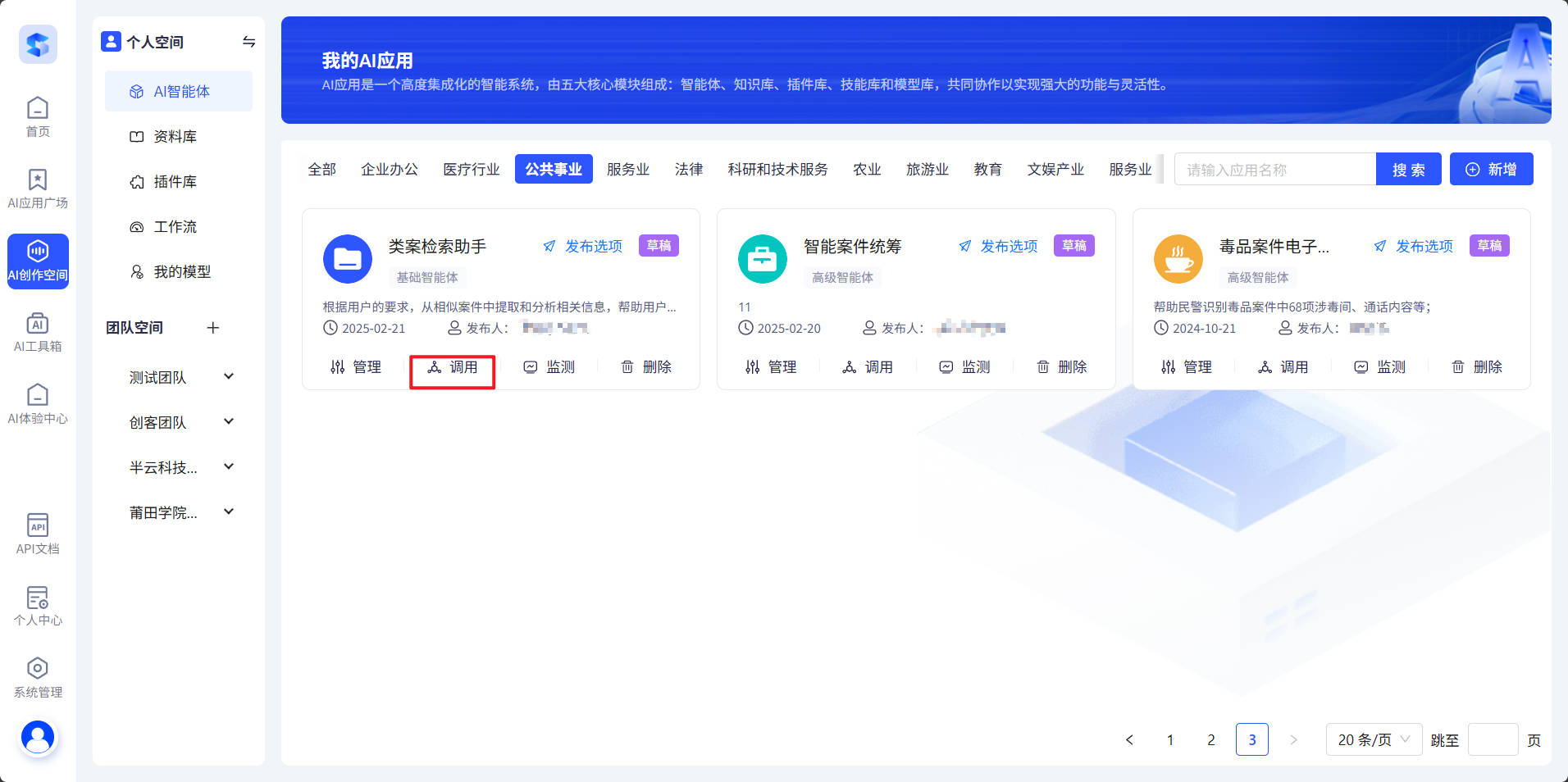
Task: Select the 企业办公 category tab
Action: click(390, 169)
